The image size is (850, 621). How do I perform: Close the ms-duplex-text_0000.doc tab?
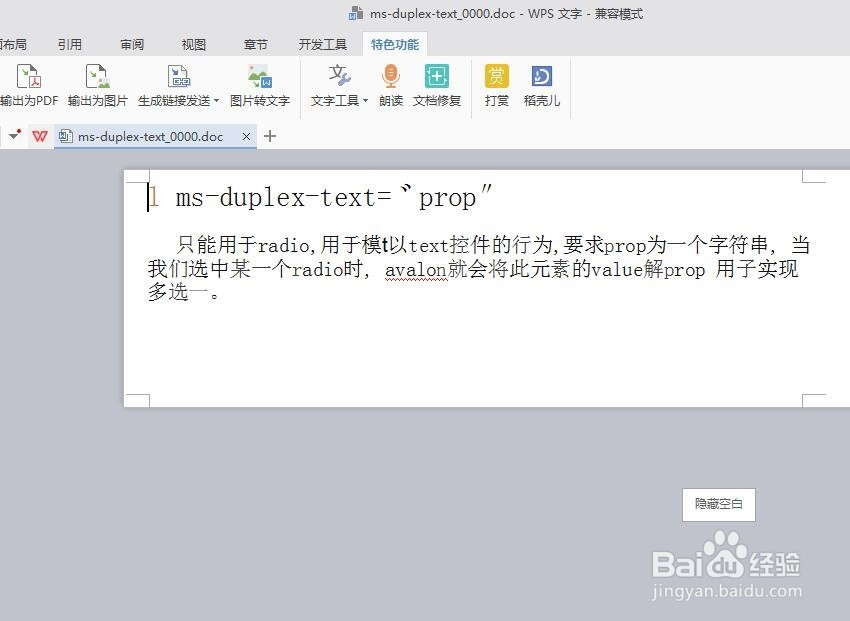[246, 136]
